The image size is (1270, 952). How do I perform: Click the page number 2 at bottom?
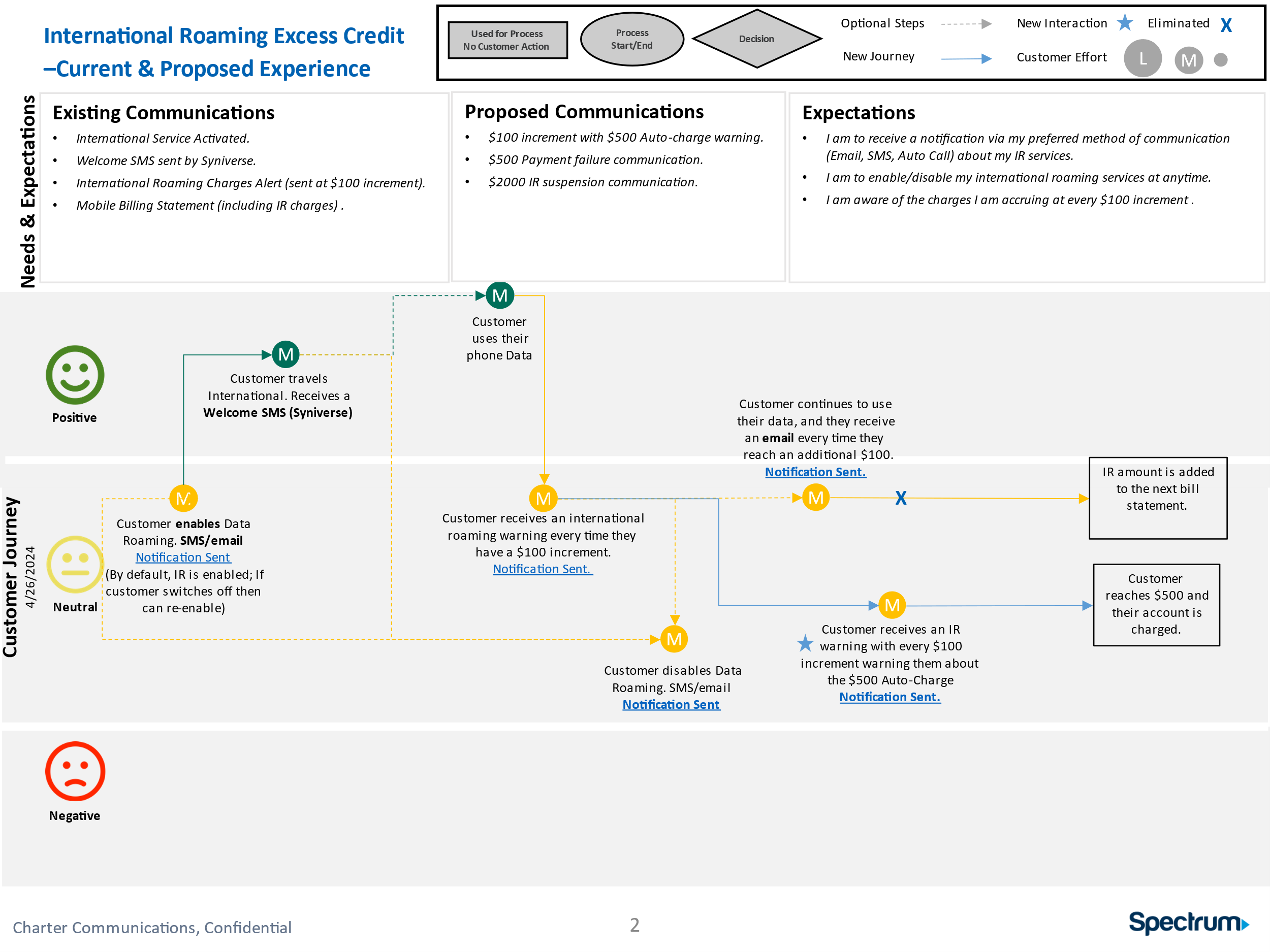[635, 925]
